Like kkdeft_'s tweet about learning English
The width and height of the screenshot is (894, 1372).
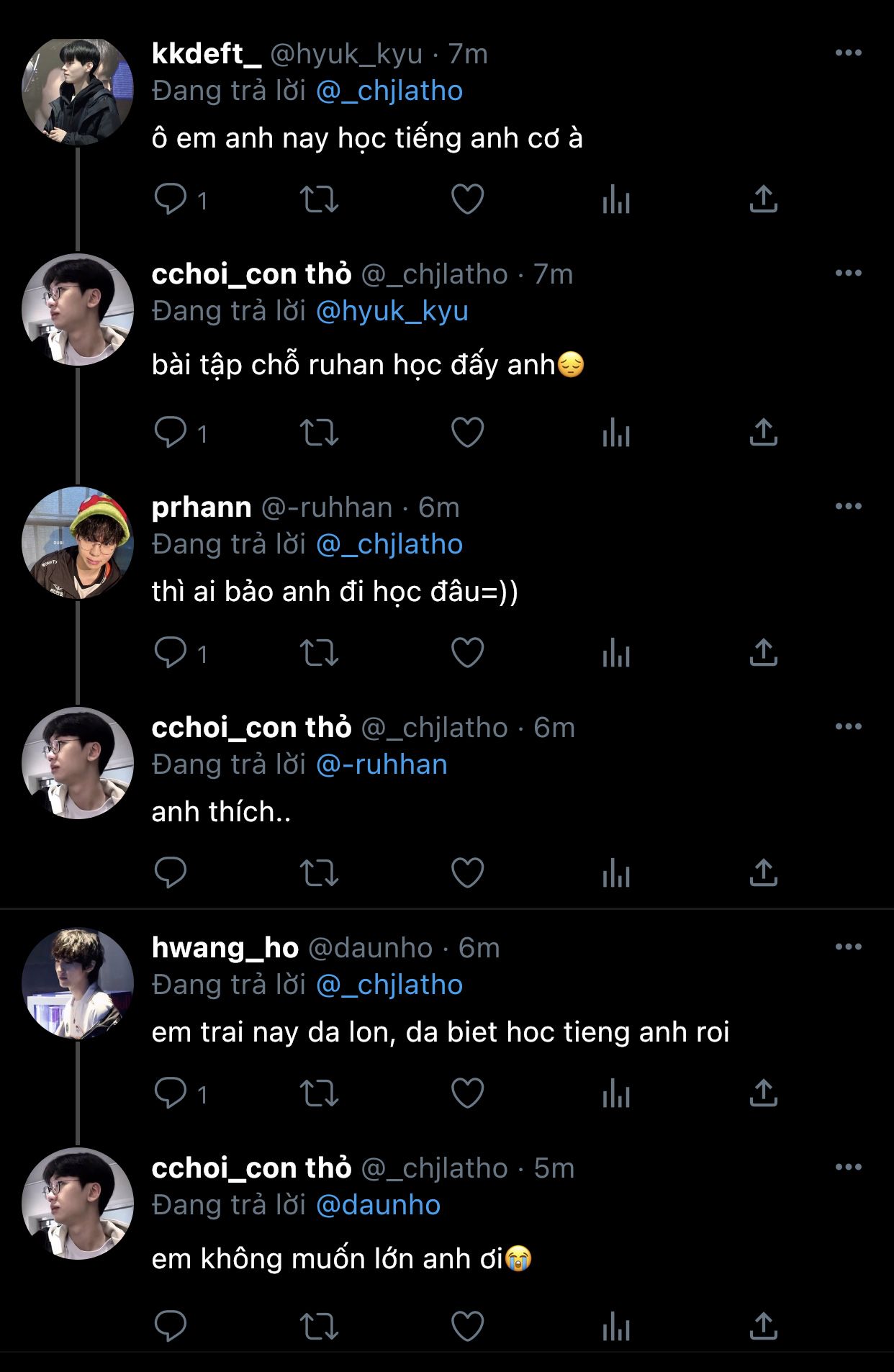pos(467,199)
